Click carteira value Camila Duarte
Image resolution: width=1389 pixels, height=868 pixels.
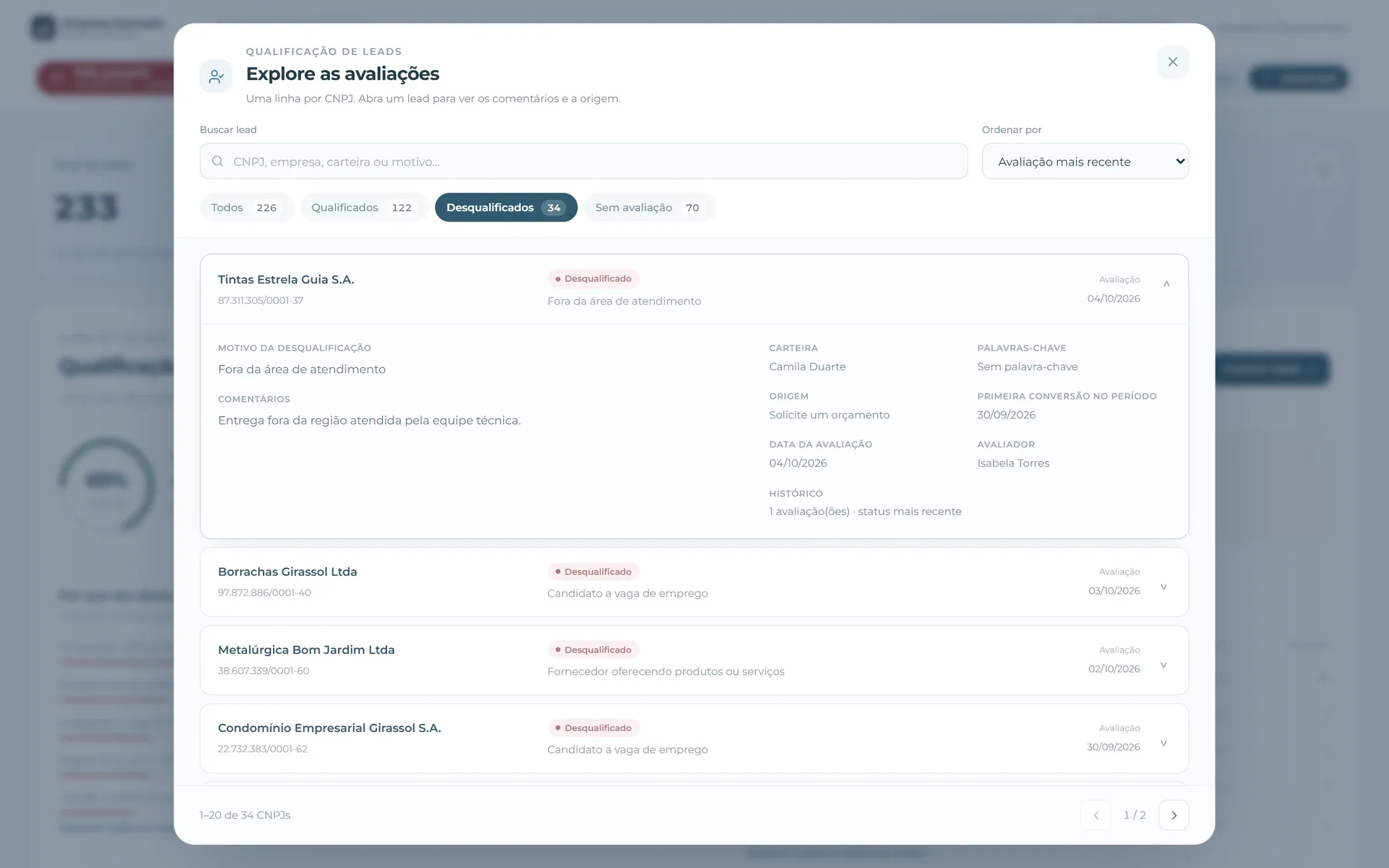(807, 366)
